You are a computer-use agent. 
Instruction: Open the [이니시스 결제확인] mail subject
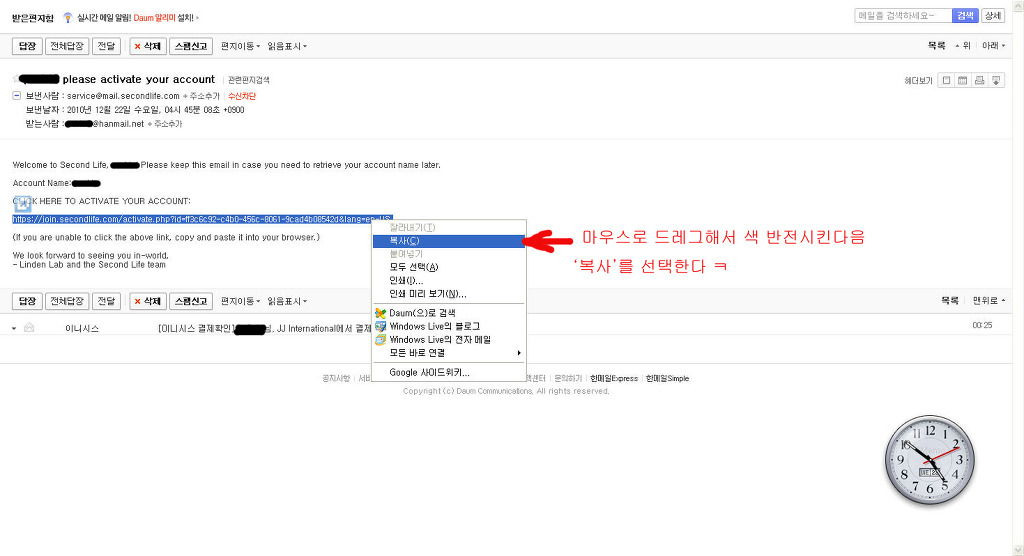(264, 329)
